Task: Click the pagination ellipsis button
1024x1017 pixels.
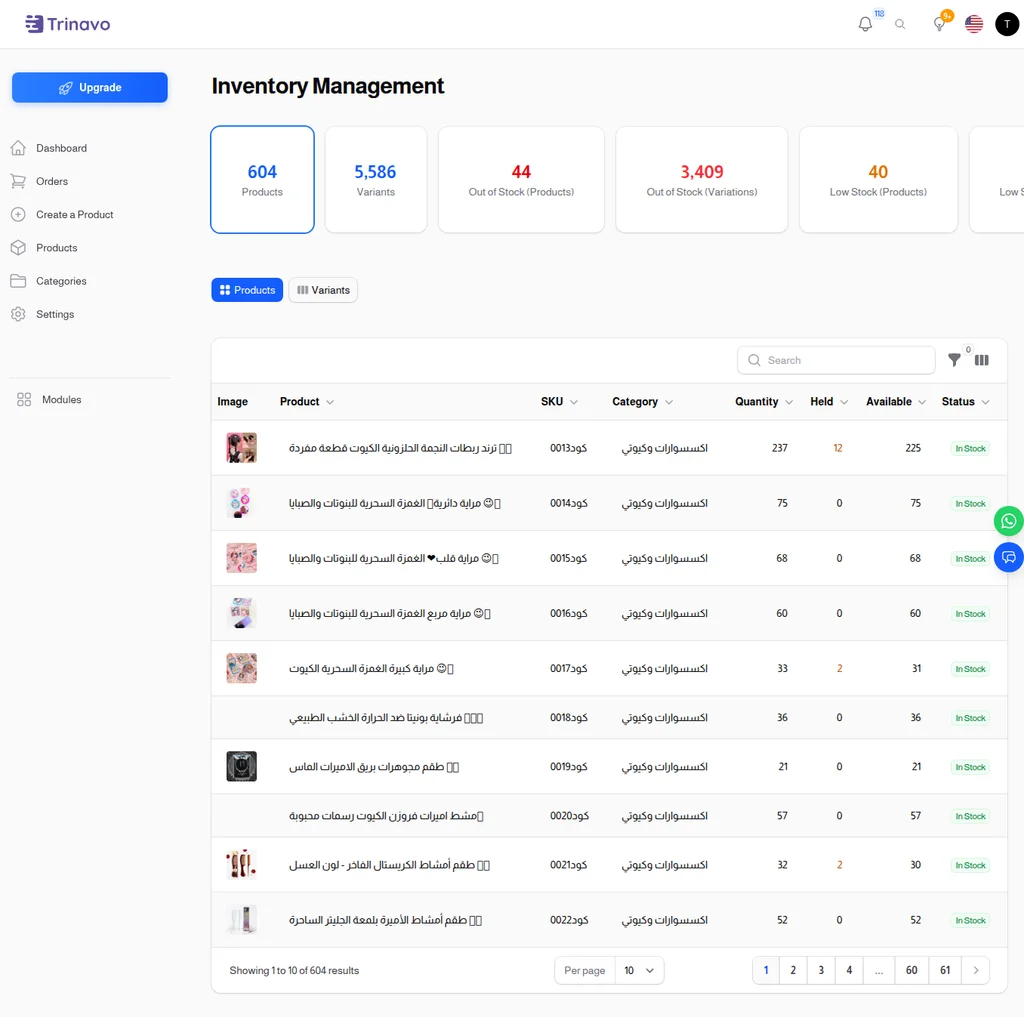Action: point(879,971)
